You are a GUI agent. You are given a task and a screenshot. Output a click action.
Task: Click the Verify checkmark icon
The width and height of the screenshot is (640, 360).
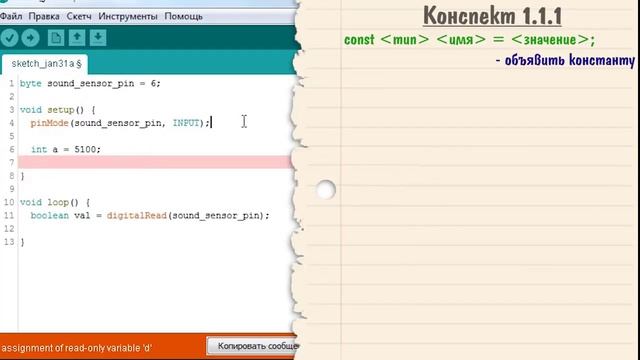(9, 38)
